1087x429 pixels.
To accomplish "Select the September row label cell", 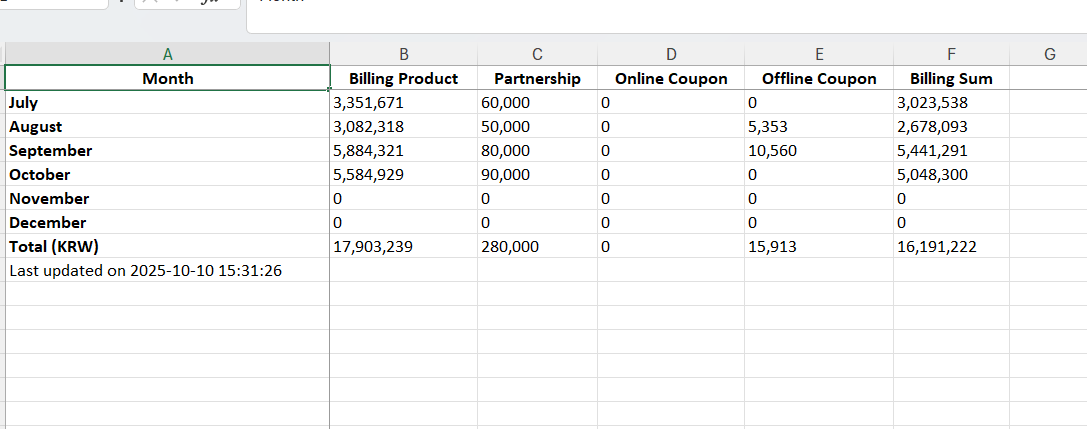I will (167, 150).
